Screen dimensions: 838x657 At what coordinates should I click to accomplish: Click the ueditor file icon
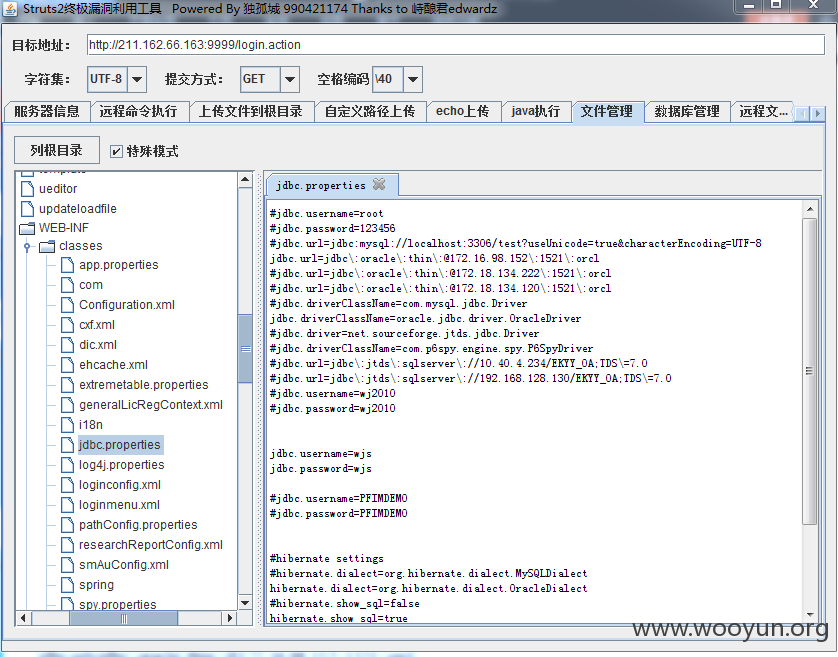(27, 188)
